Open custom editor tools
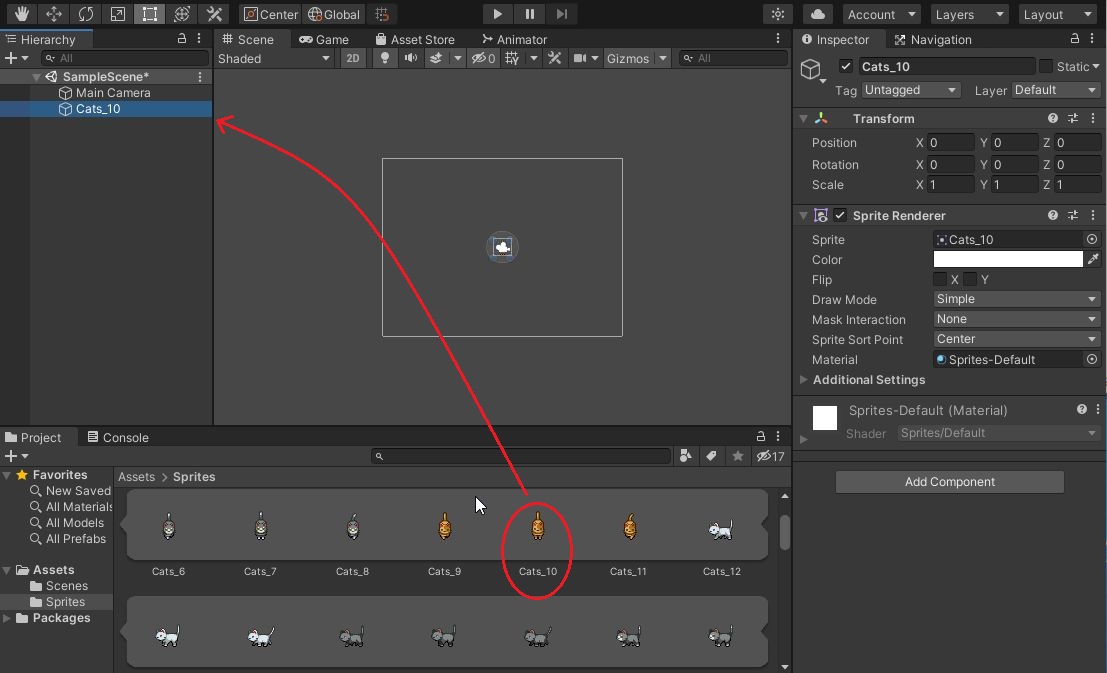This screenshot has width=1107, height=673. tap(214, 13)
